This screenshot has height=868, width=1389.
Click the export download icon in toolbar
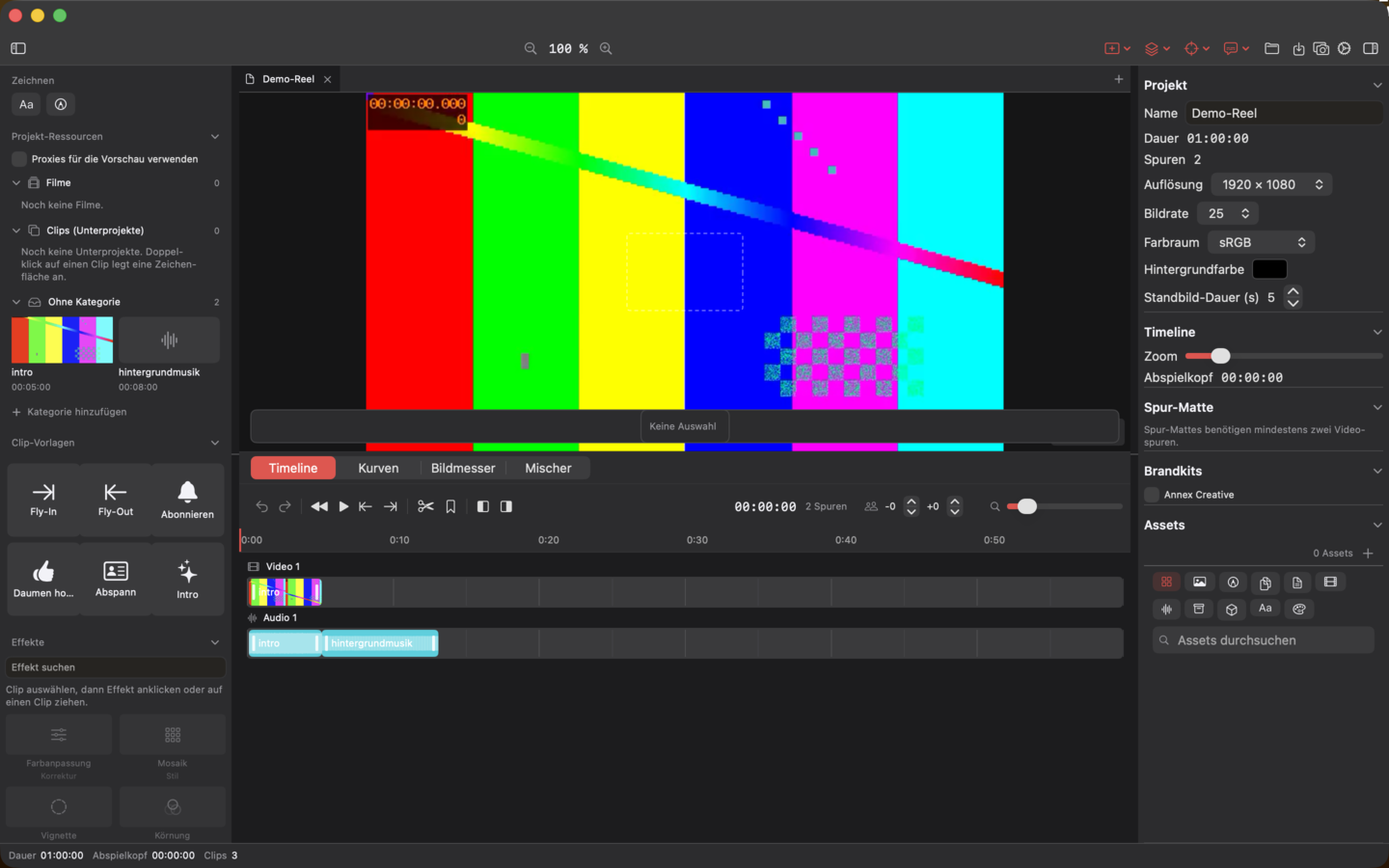[x=1298, y=48]
